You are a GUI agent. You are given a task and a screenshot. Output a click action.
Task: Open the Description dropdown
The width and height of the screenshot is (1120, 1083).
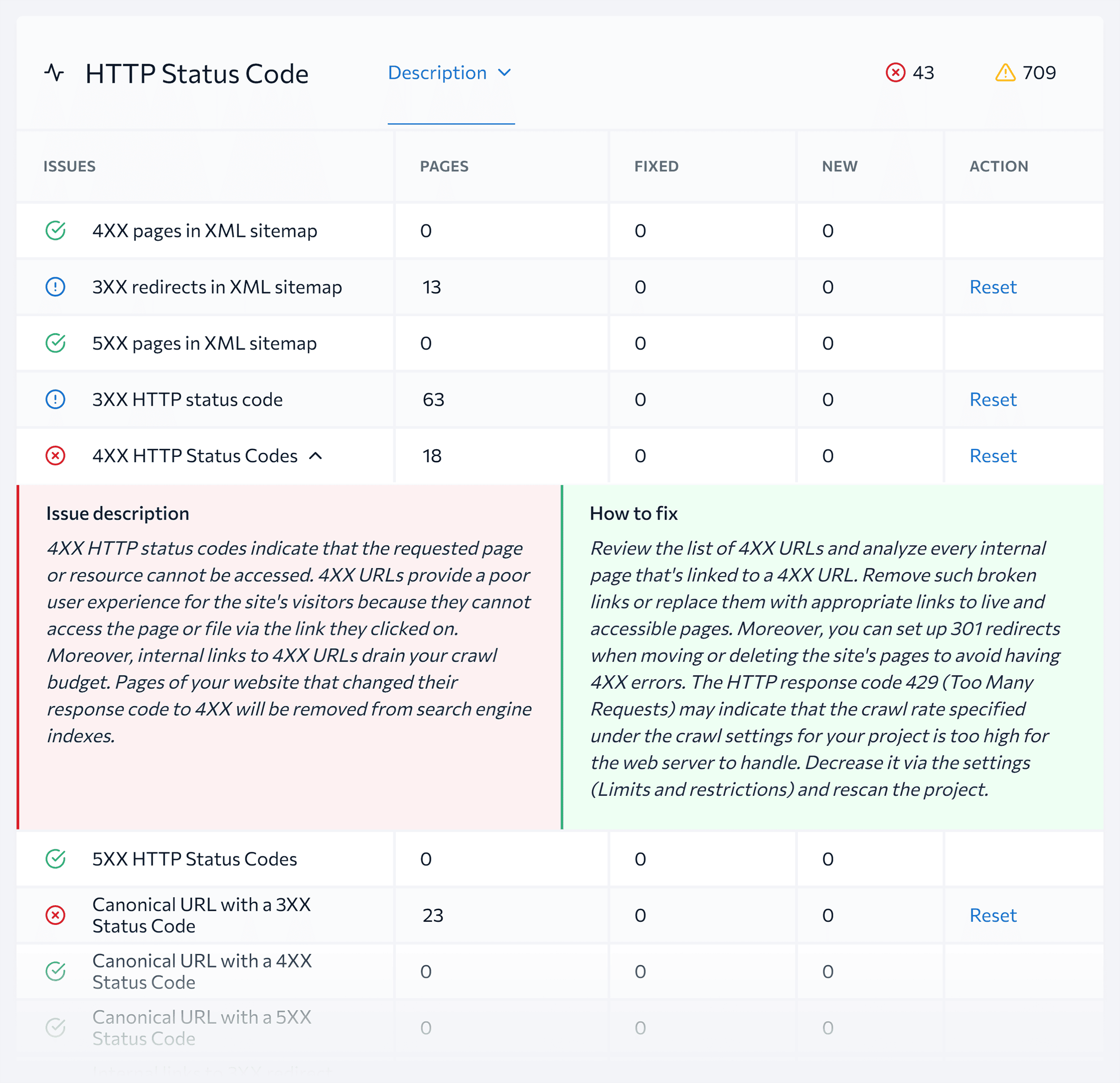pos(505,73)
